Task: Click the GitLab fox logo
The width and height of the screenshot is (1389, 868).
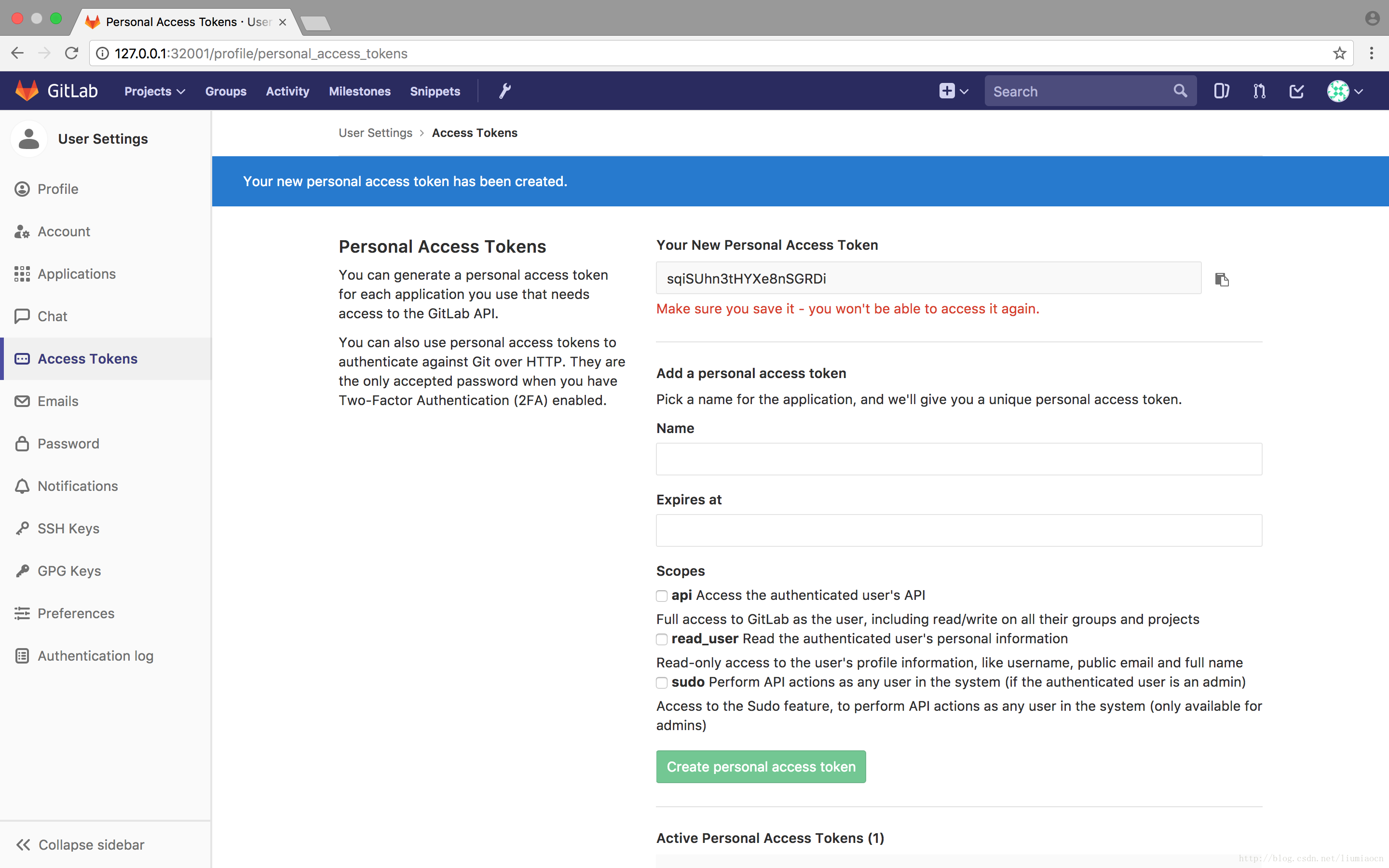Action: [x=27, y=91]
